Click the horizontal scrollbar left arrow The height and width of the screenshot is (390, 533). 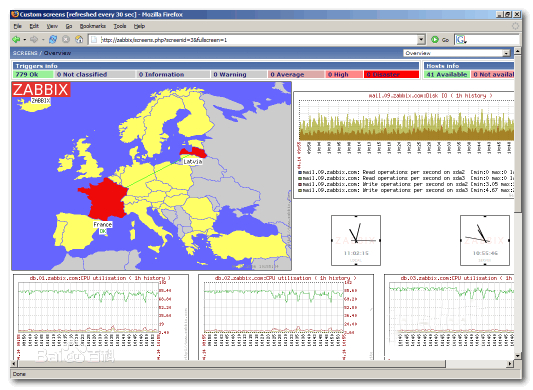14,364
